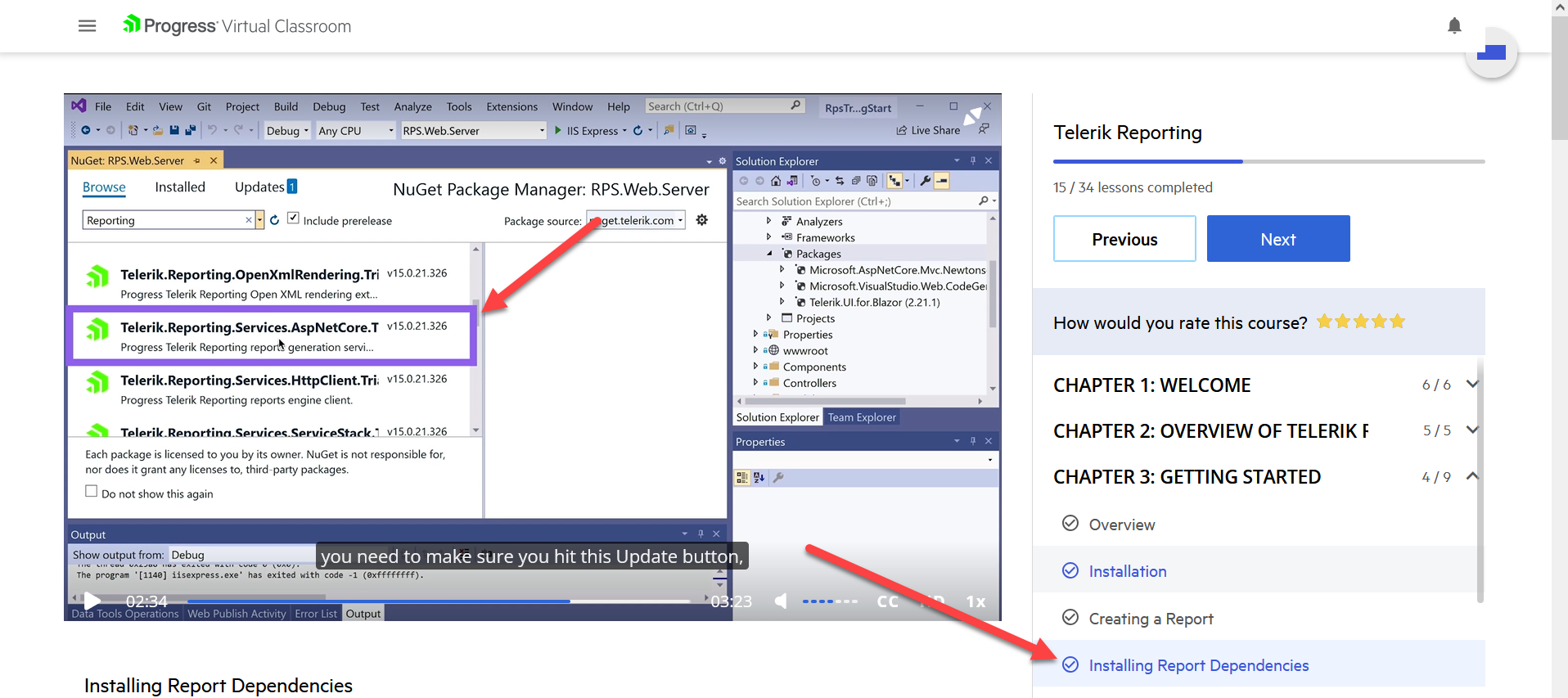Play the lesson video
1568x698 pixels.
[92, 601]
